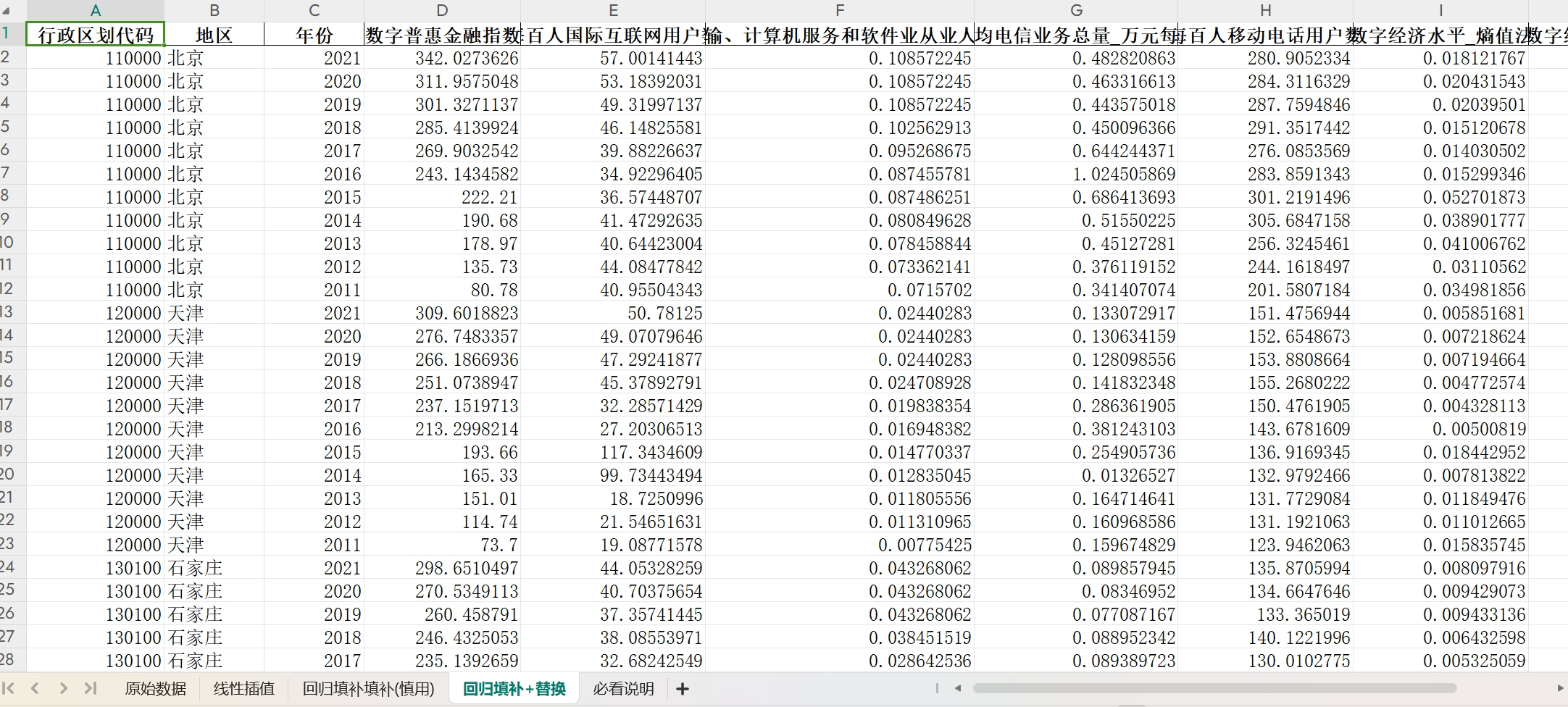Image resolution: width=1568 pixels, height=707 pixels.
Task: Open the 回归填补填补(慎用) sheet tab
Action: (368, 689)
